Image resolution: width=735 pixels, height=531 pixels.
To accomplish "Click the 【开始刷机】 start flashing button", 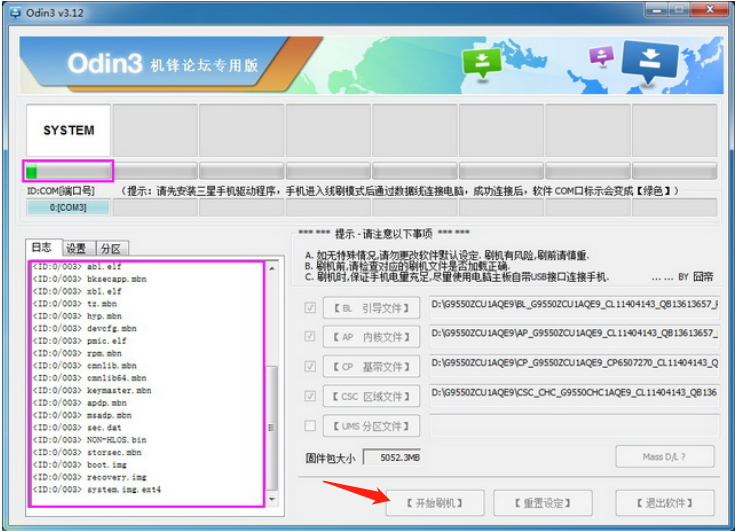I will point(435,503).
